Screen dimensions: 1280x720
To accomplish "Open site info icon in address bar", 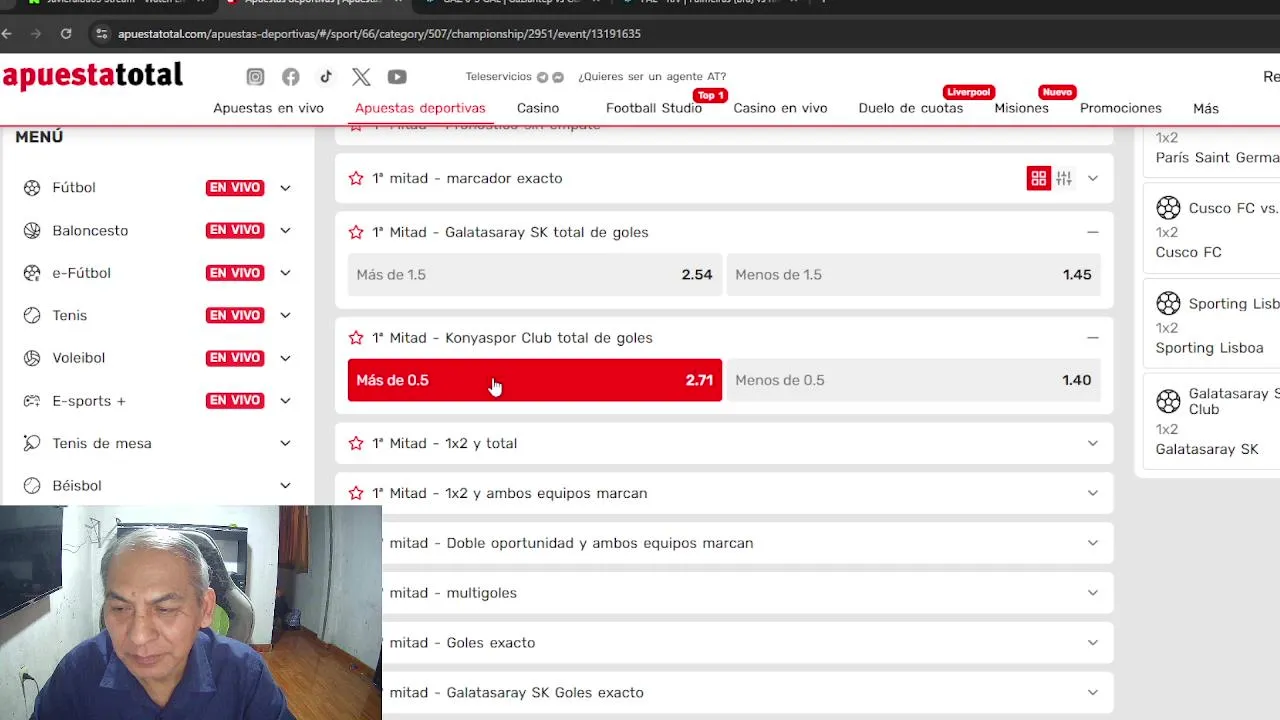I will [101, 33].
